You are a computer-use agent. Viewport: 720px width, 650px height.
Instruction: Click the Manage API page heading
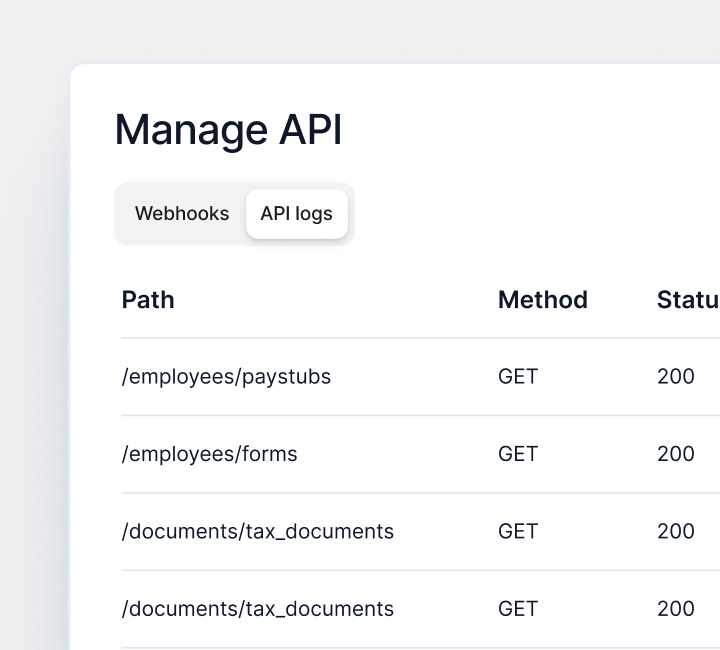pos(228,131)
